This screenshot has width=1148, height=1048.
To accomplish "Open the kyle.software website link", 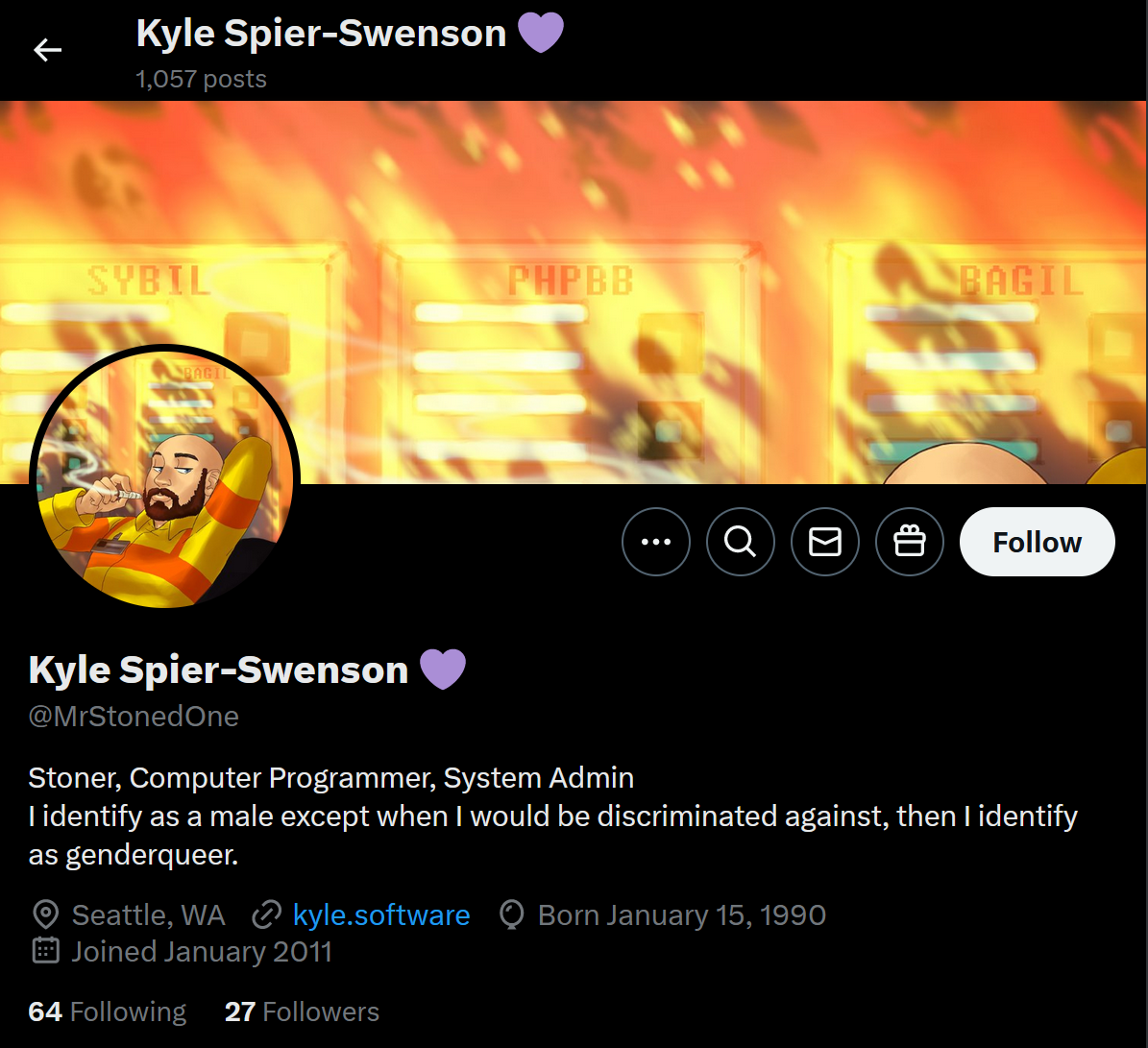I will [381, 914].
